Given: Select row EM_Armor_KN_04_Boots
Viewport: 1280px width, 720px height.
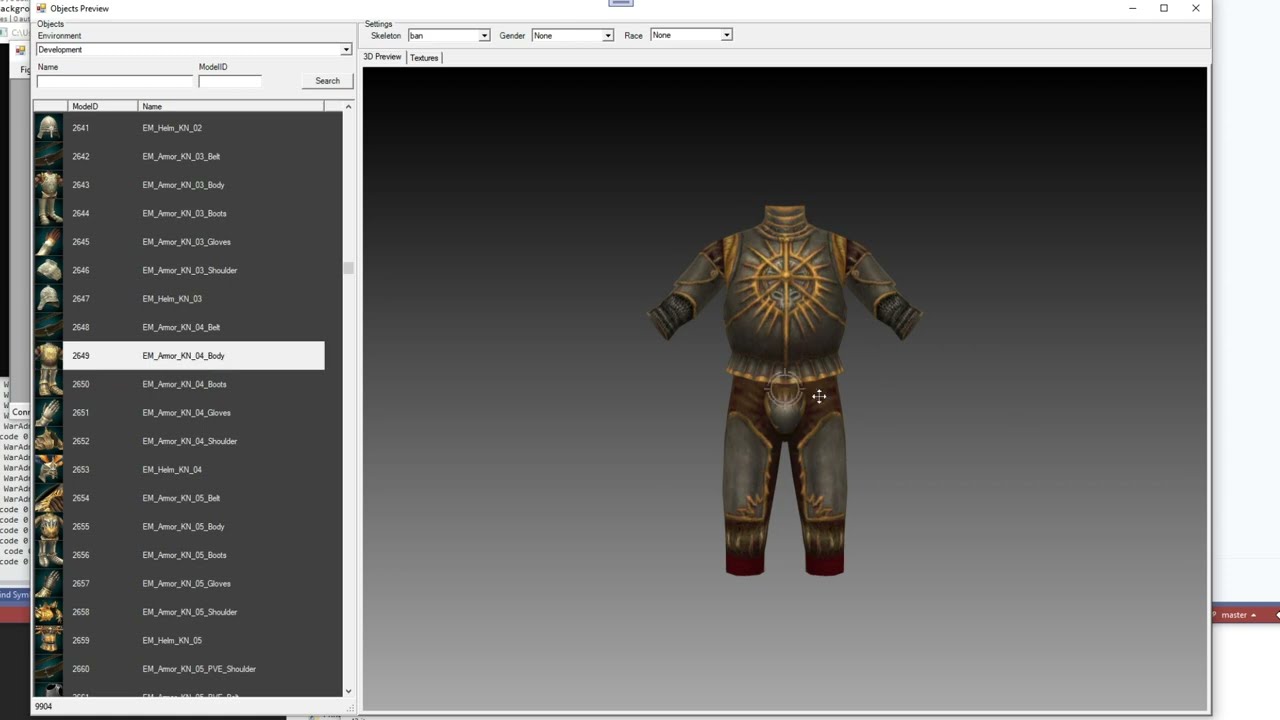Looking at the screenshot, I should tap(194, 384).
